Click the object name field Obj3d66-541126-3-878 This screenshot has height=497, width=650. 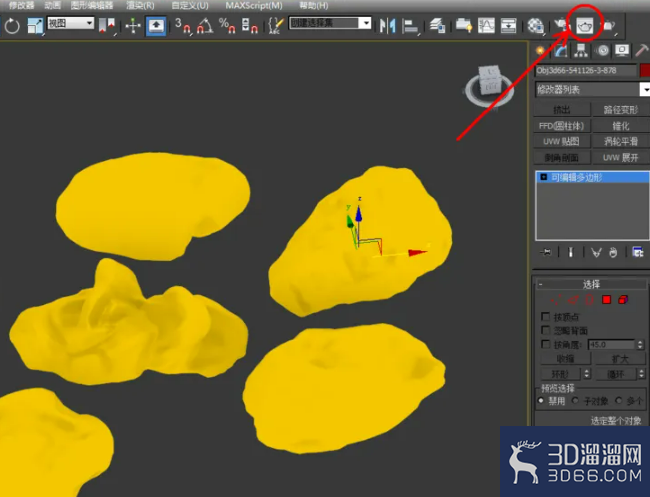[x=586, y=70]
